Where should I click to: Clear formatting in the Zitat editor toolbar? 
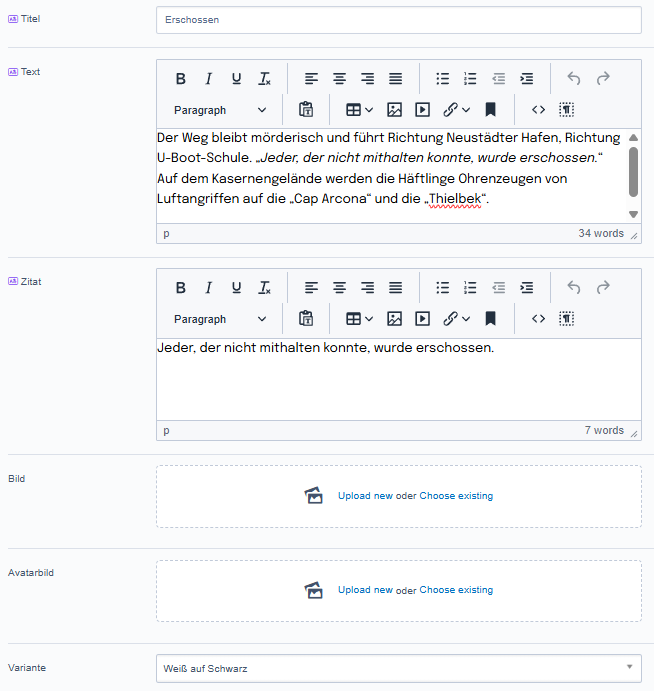264,288
